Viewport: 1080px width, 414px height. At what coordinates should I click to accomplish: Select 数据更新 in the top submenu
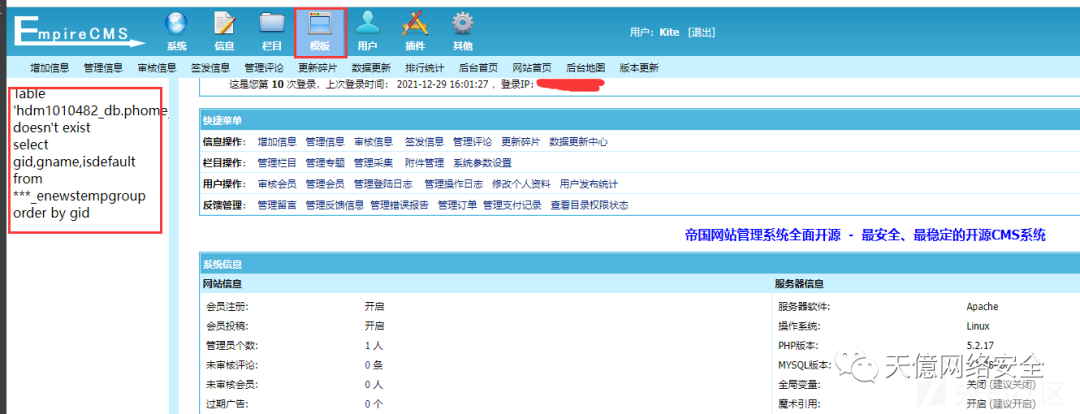coord(371,68)
